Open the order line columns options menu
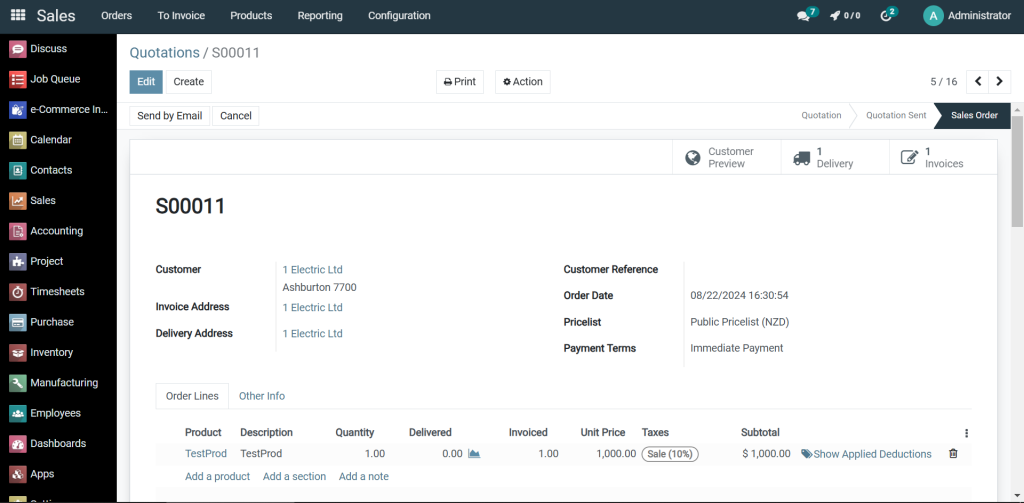The width and height of the screenshot is (1024, 503). pyautogui.click(x=966, y=433)
